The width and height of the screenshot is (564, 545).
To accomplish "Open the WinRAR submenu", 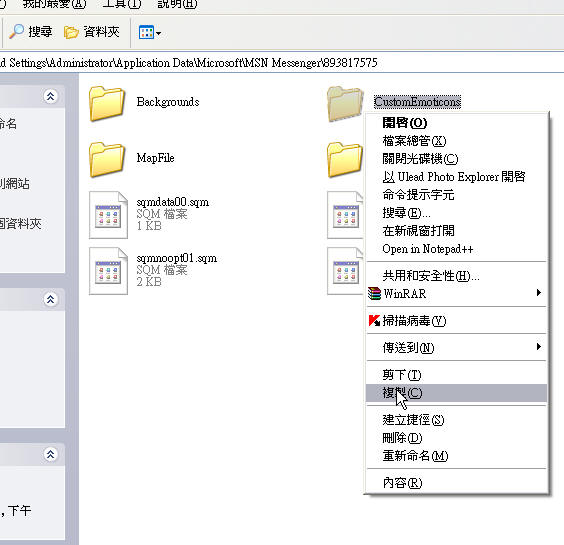I will pos(456,294).
